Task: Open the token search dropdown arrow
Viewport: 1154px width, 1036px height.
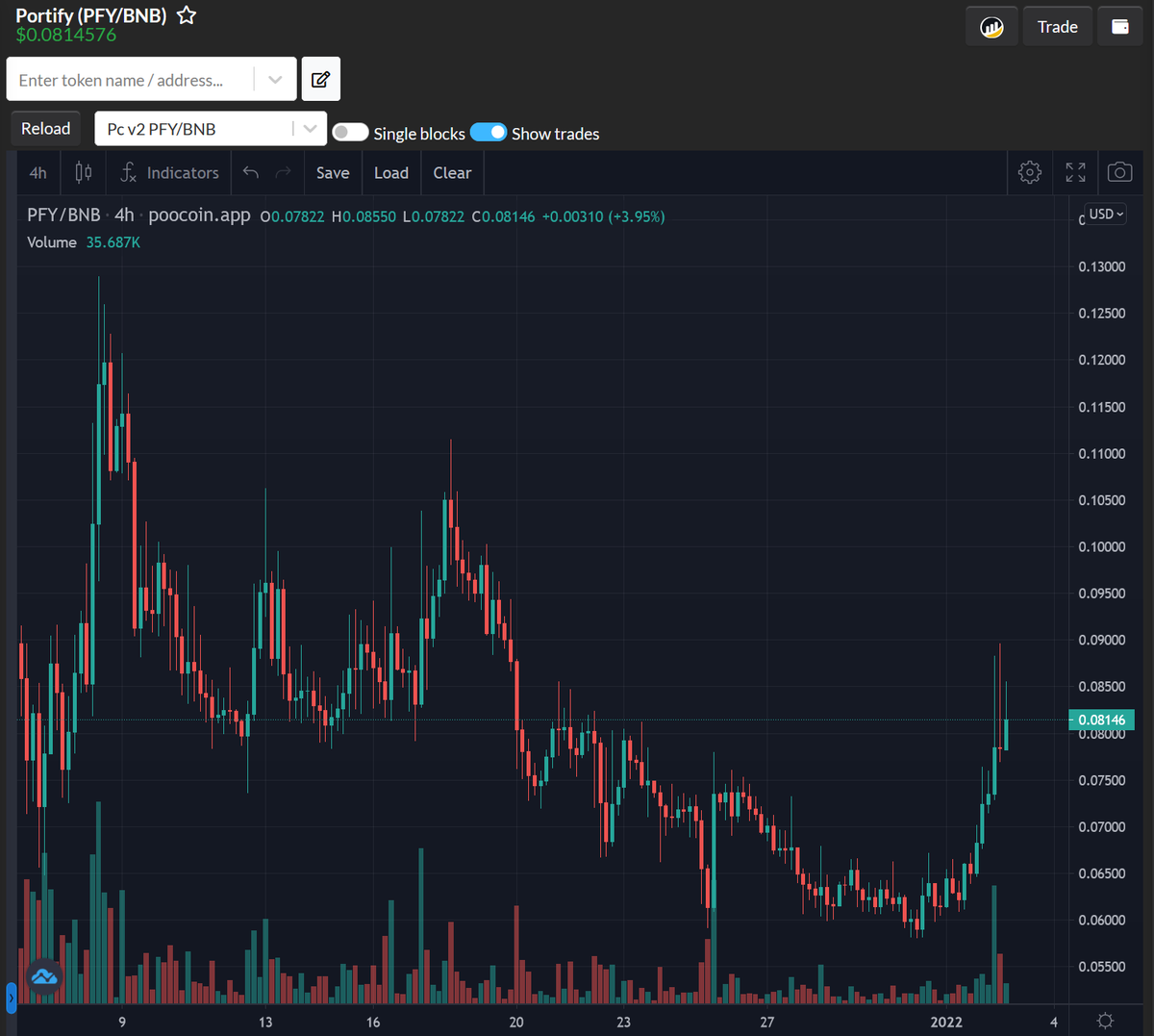Action: pyautogui.click(x=275, y=80)
